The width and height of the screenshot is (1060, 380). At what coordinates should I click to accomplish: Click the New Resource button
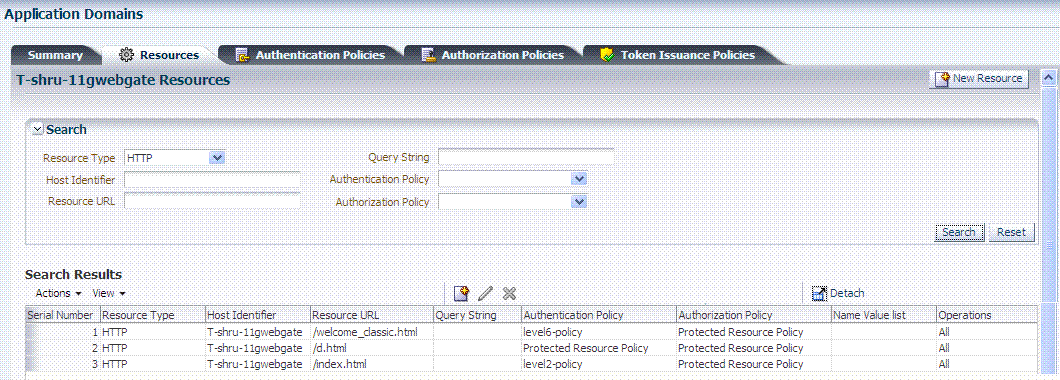click(980, 78)
